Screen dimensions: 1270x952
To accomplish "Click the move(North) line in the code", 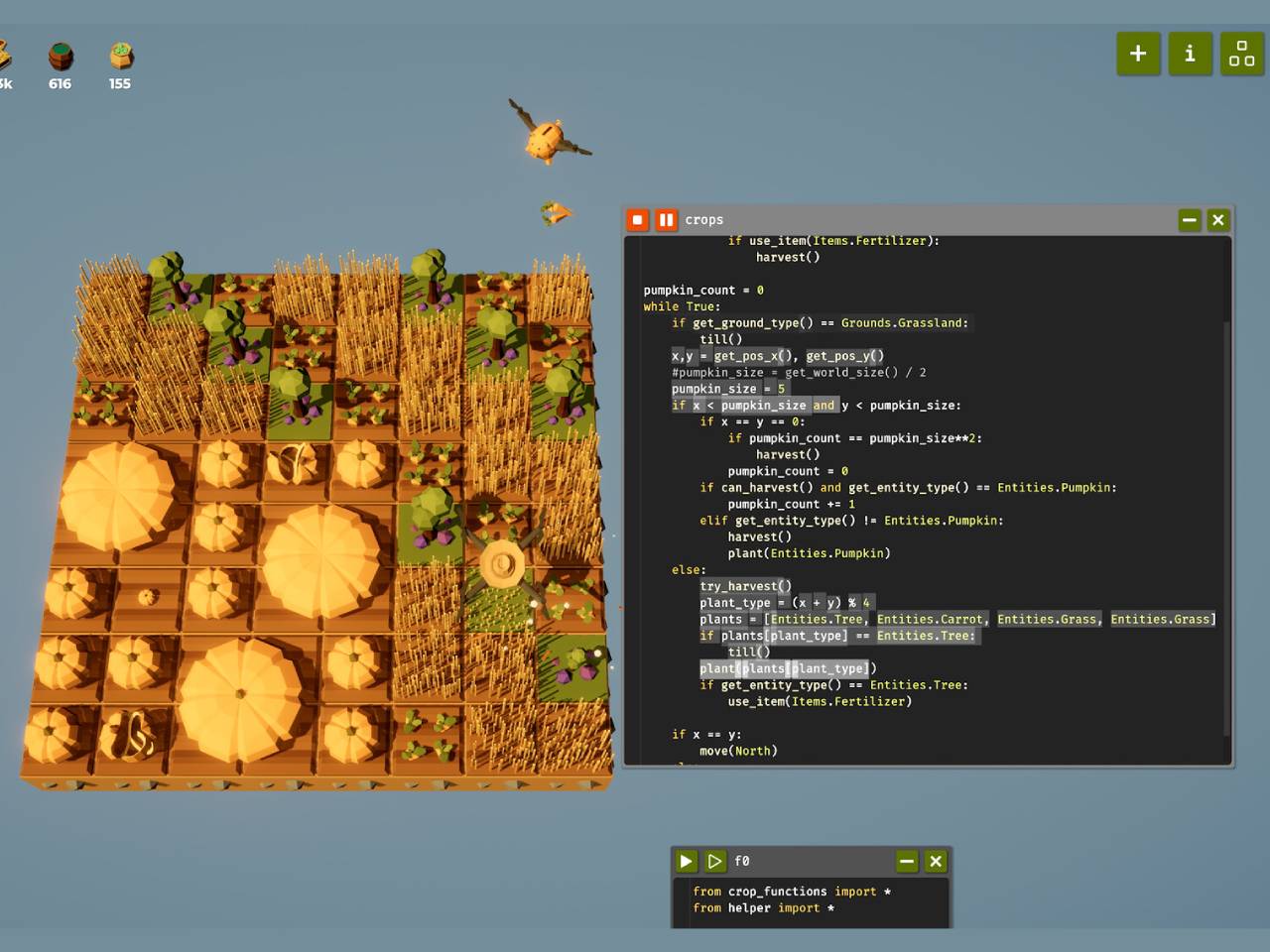I will pos(737,751).
